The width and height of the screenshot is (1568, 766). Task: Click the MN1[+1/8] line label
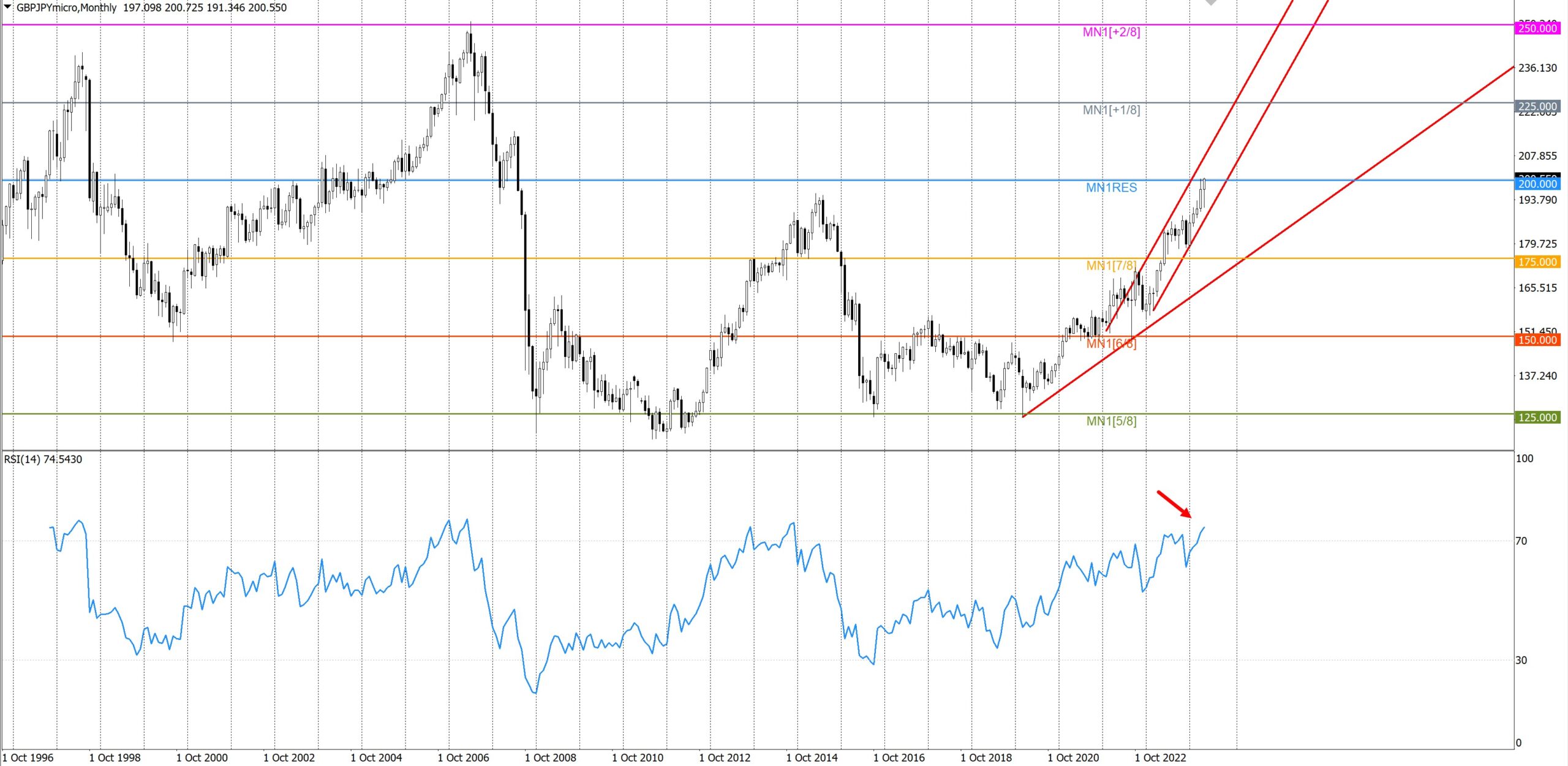pyautogui.click(x=1111, y=110)
